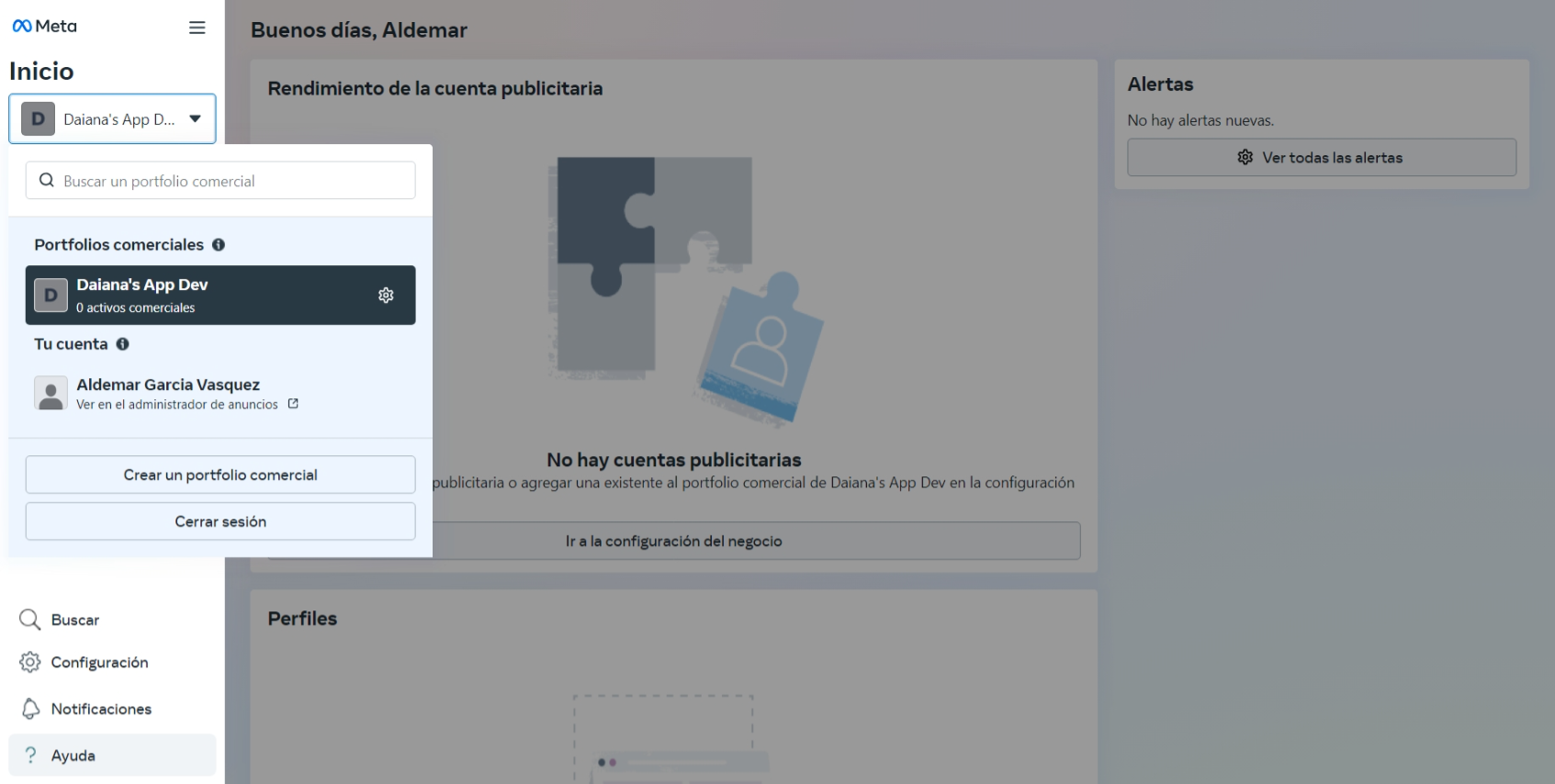The height and width of the screenshot is (784, 1555).
Task: Click the Buscar magnifier icon in sidebar
Action: tap(30, 620)
